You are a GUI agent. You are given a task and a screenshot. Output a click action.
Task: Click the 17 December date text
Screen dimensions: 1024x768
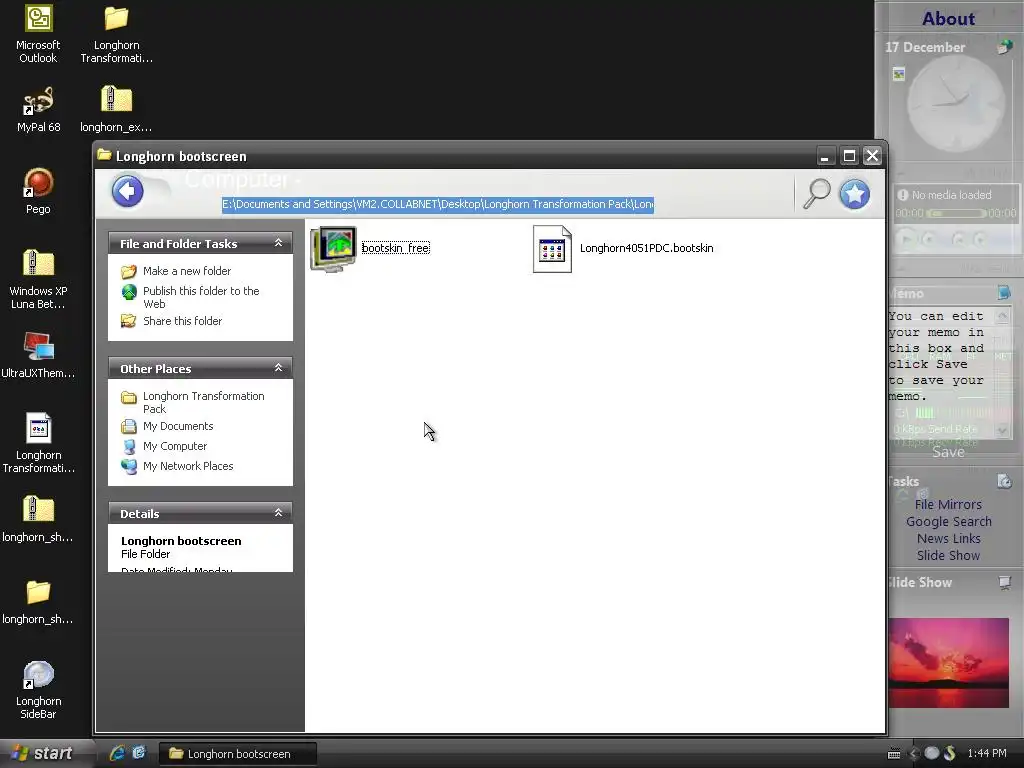pyautogui.click(x=925, y=47)
